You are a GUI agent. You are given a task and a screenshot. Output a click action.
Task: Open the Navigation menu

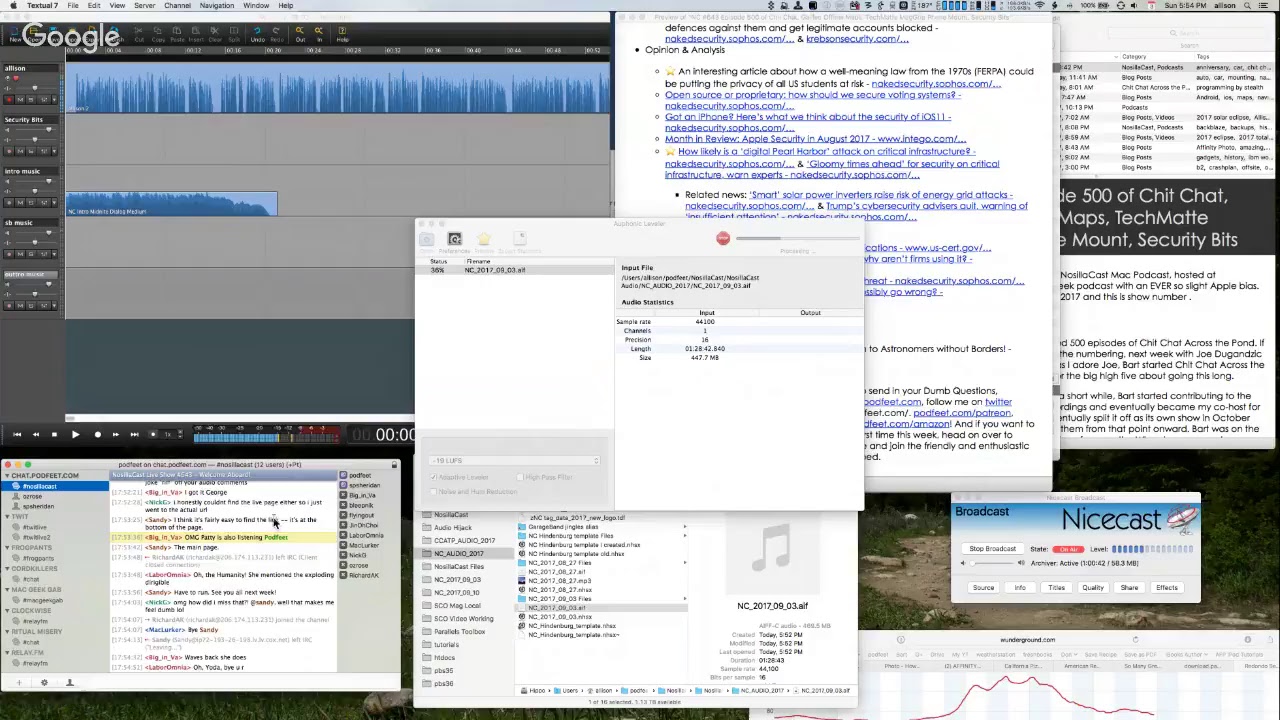pos(217,6)
